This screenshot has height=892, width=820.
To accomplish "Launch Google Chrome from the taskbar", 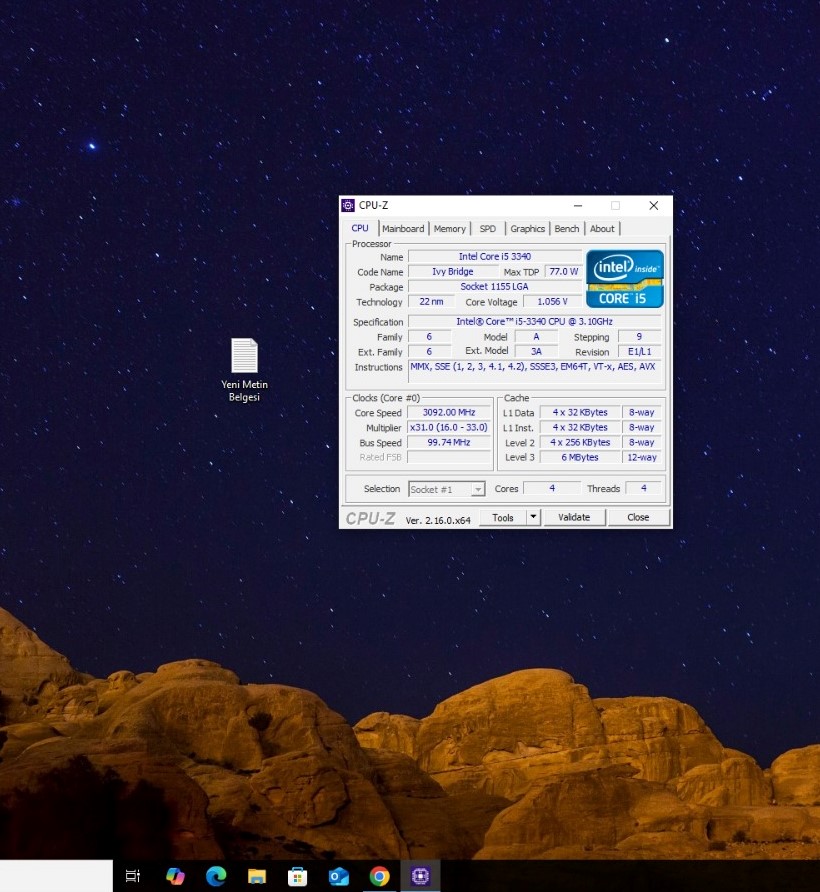I will coord(380,876).
